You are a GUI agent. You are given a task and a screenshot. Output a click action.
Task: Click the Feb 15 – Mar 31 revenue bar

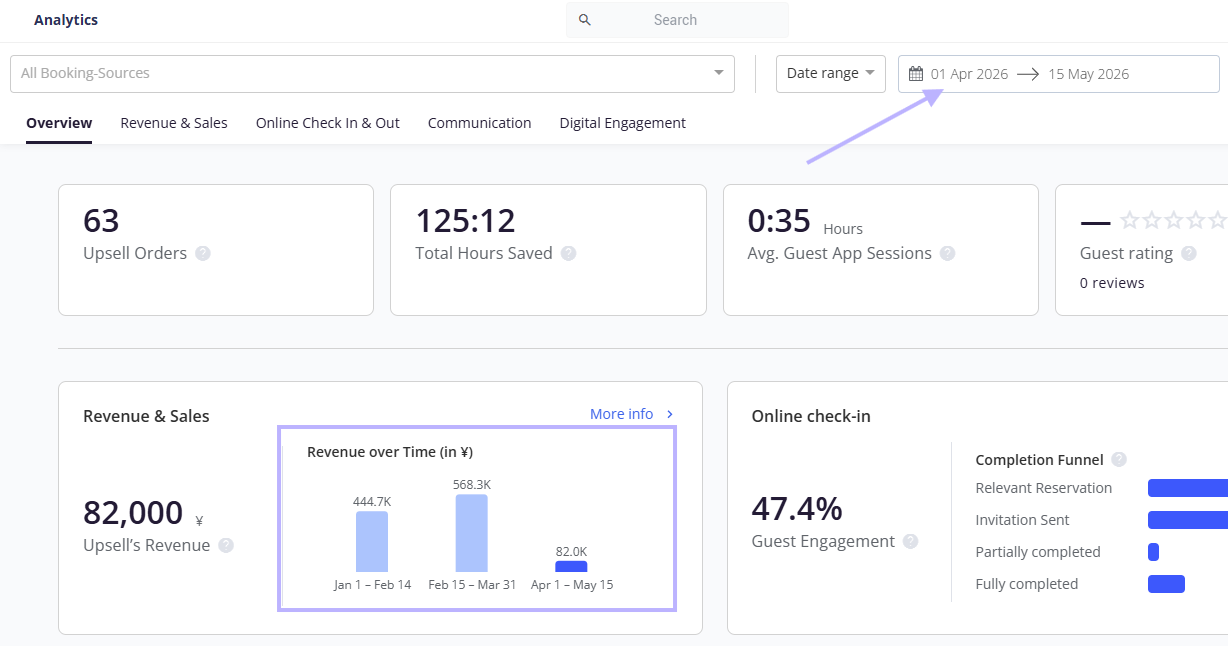[472, 533]
